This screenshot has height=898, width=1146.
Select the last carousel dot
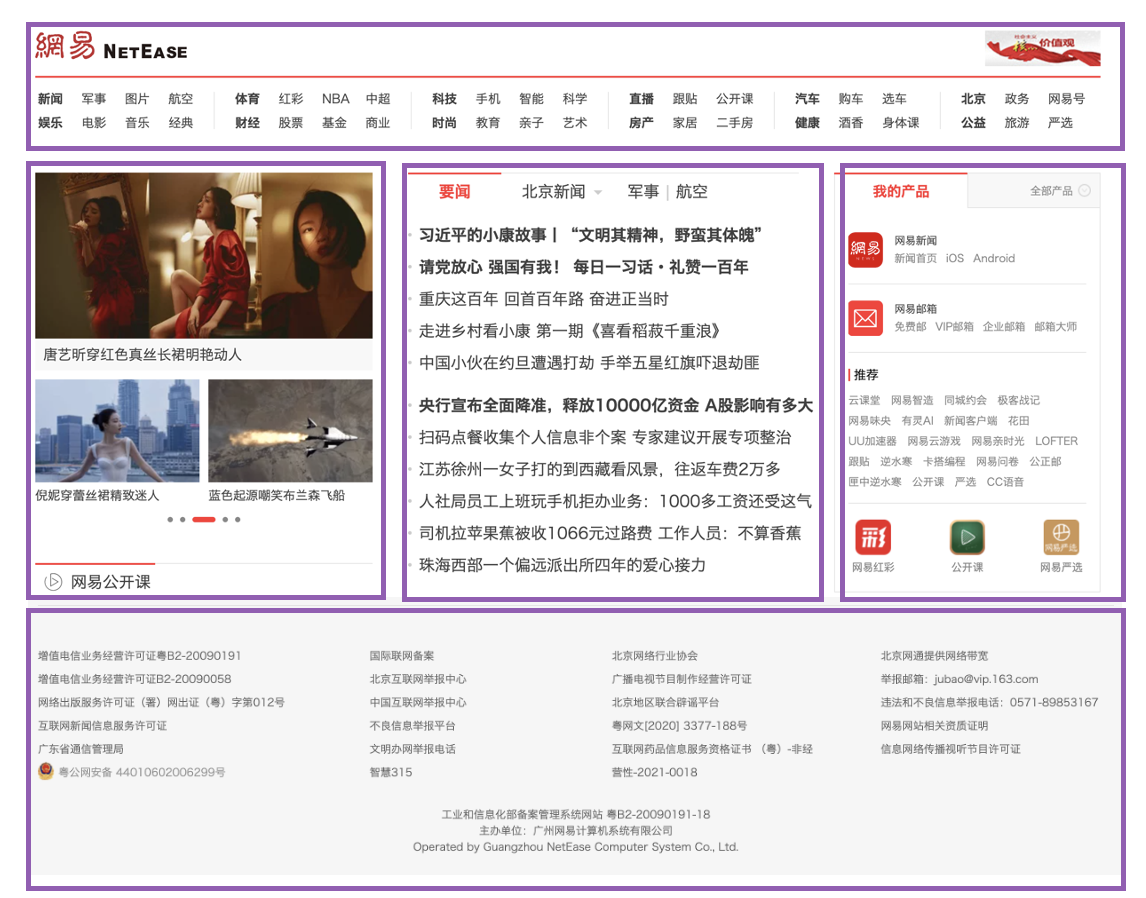coord(238,520)
